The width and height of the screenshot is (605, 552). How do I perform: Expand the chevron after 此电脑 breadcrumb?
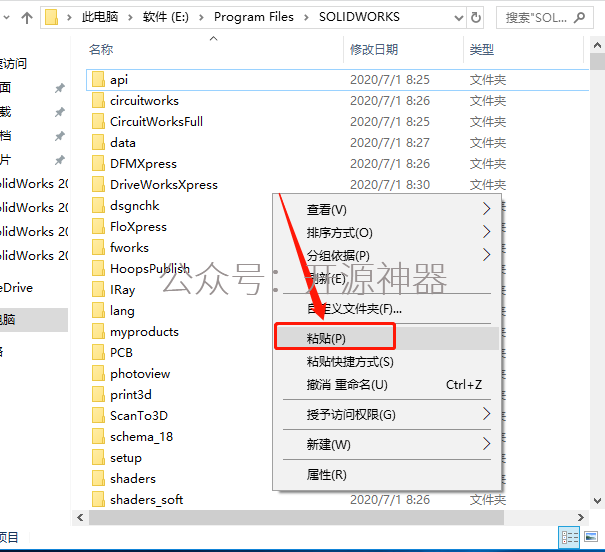click(x=130, y=17)
